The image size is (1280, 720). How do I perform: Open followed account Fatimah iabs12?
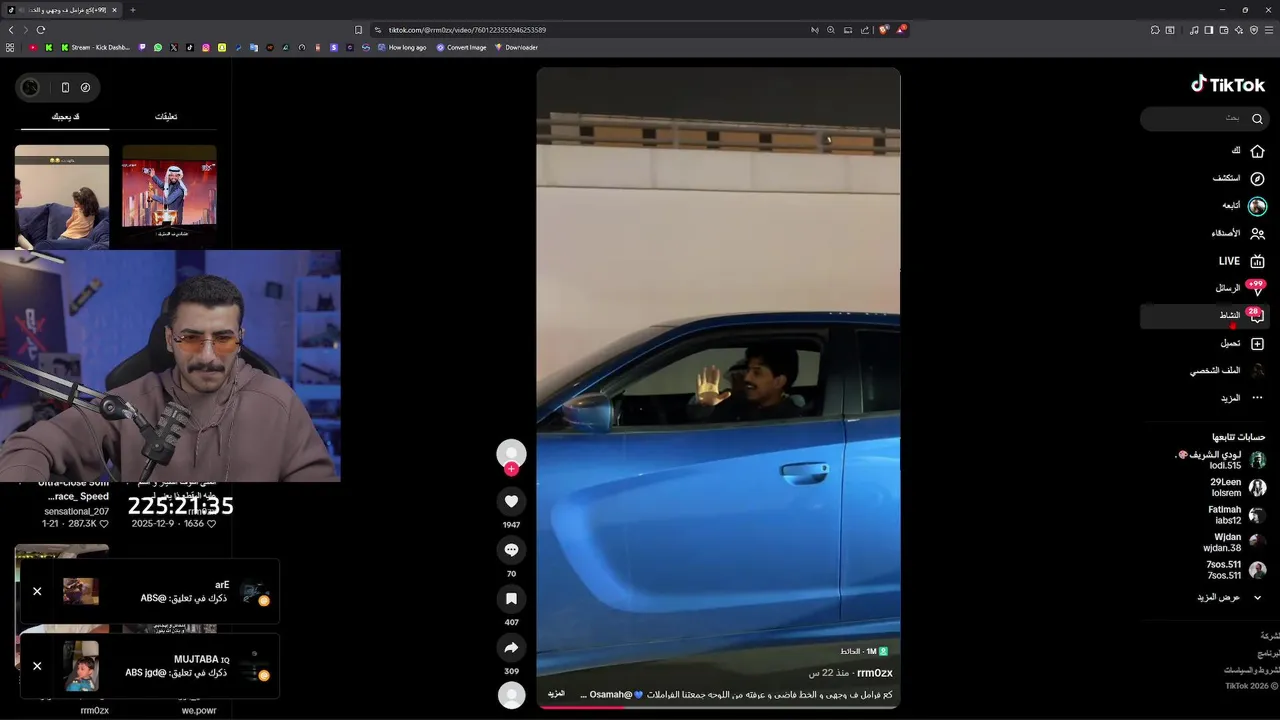click(1236, 515)
